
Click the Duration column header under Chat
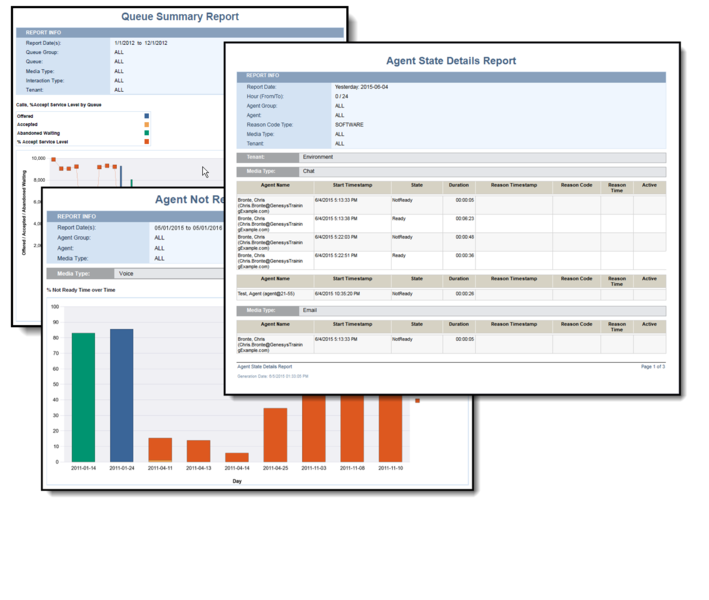tap(458, 186)
